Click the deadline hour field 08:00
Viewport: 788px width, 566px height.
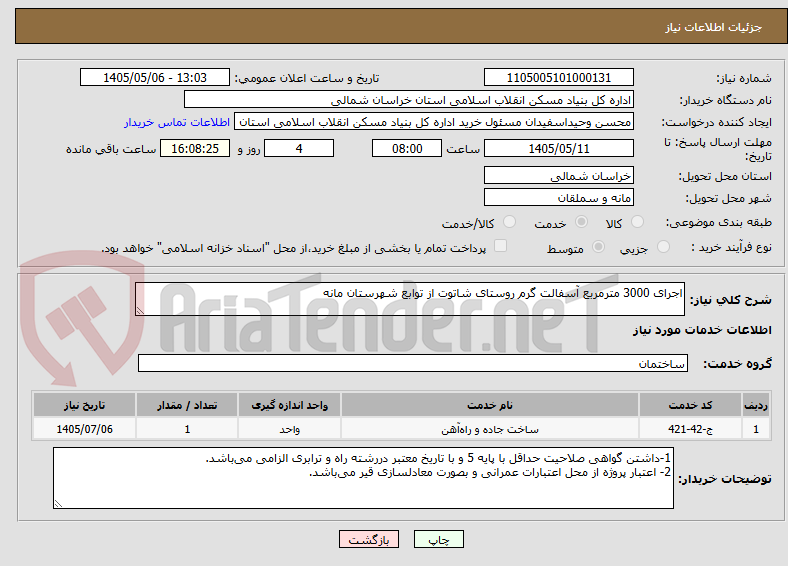pyautogui.click(x=407, y=148)
